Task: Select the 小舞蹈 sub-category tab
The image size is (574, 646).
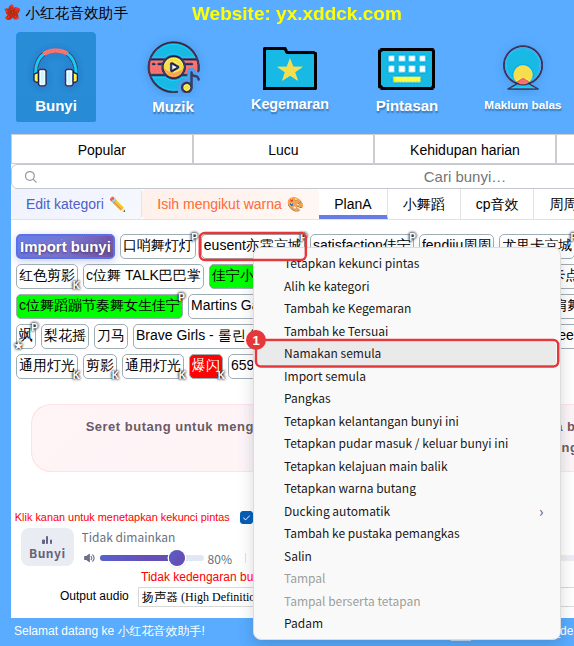Action: (424, 204)
